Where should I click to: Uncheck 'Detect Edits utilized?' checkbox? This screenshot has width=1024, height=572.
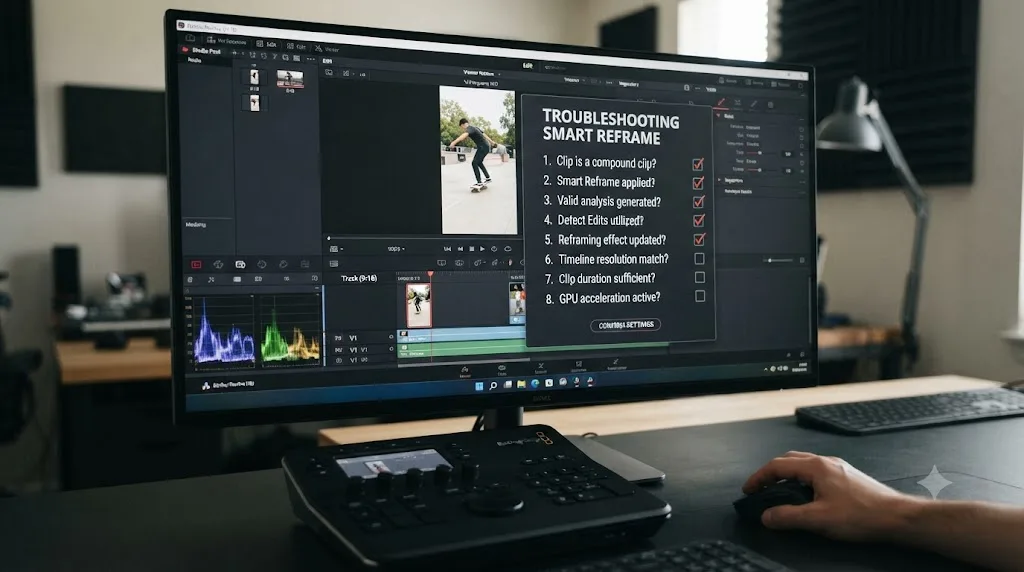click(x=699, y=221)
